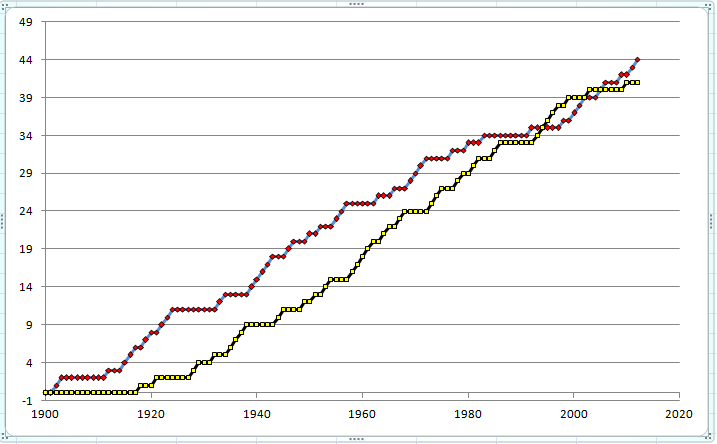Click the right-middle chart sizing handle
Image resolution: width=717 pixels, height=444 pixels.
coord(712,221)
